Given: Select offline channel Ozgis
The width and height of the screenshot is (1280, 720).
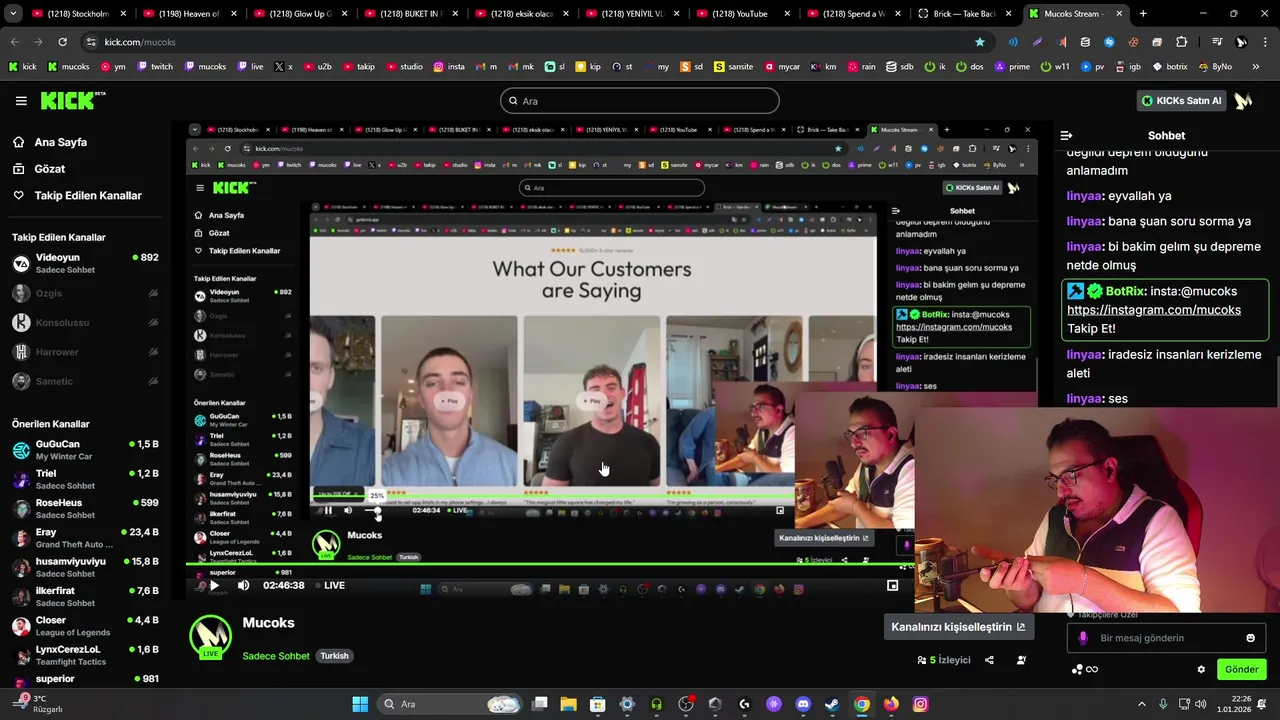Looking at the screenshot, I should (85, 293).
